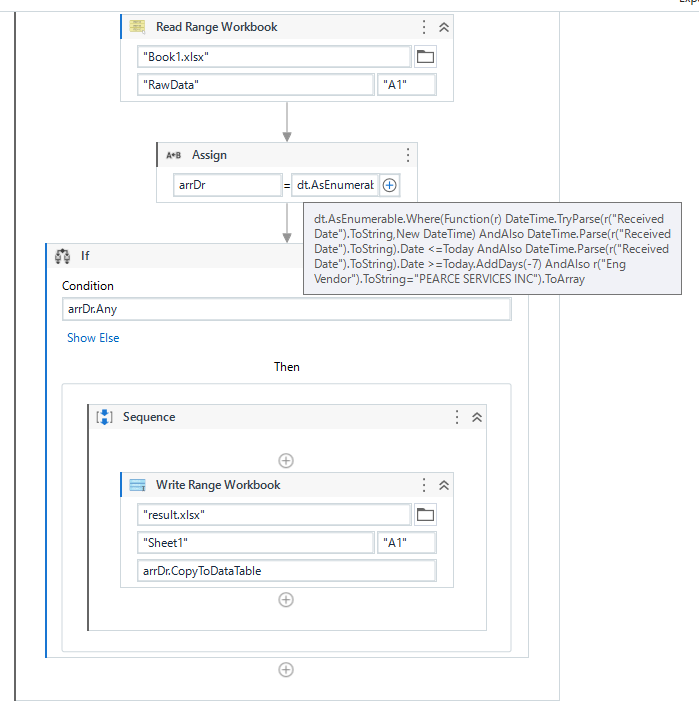Edit the dt.AsEnumerable value expression field

click(x=335, y=185)
